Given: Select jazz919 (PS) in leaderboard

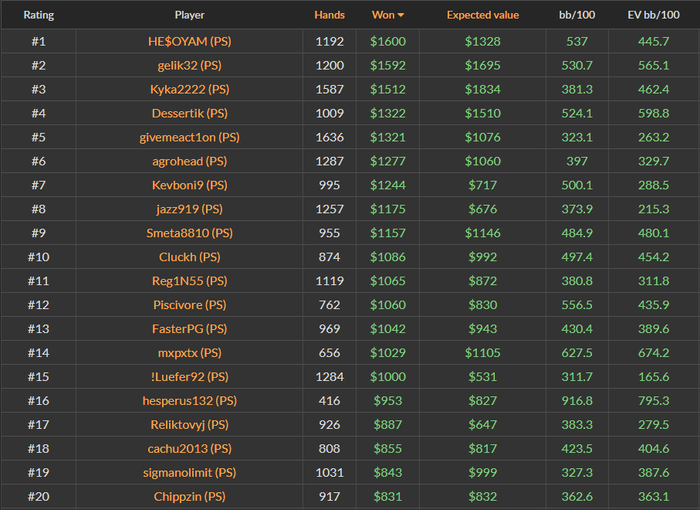Looking at the screenshot, I should point(189,209).
